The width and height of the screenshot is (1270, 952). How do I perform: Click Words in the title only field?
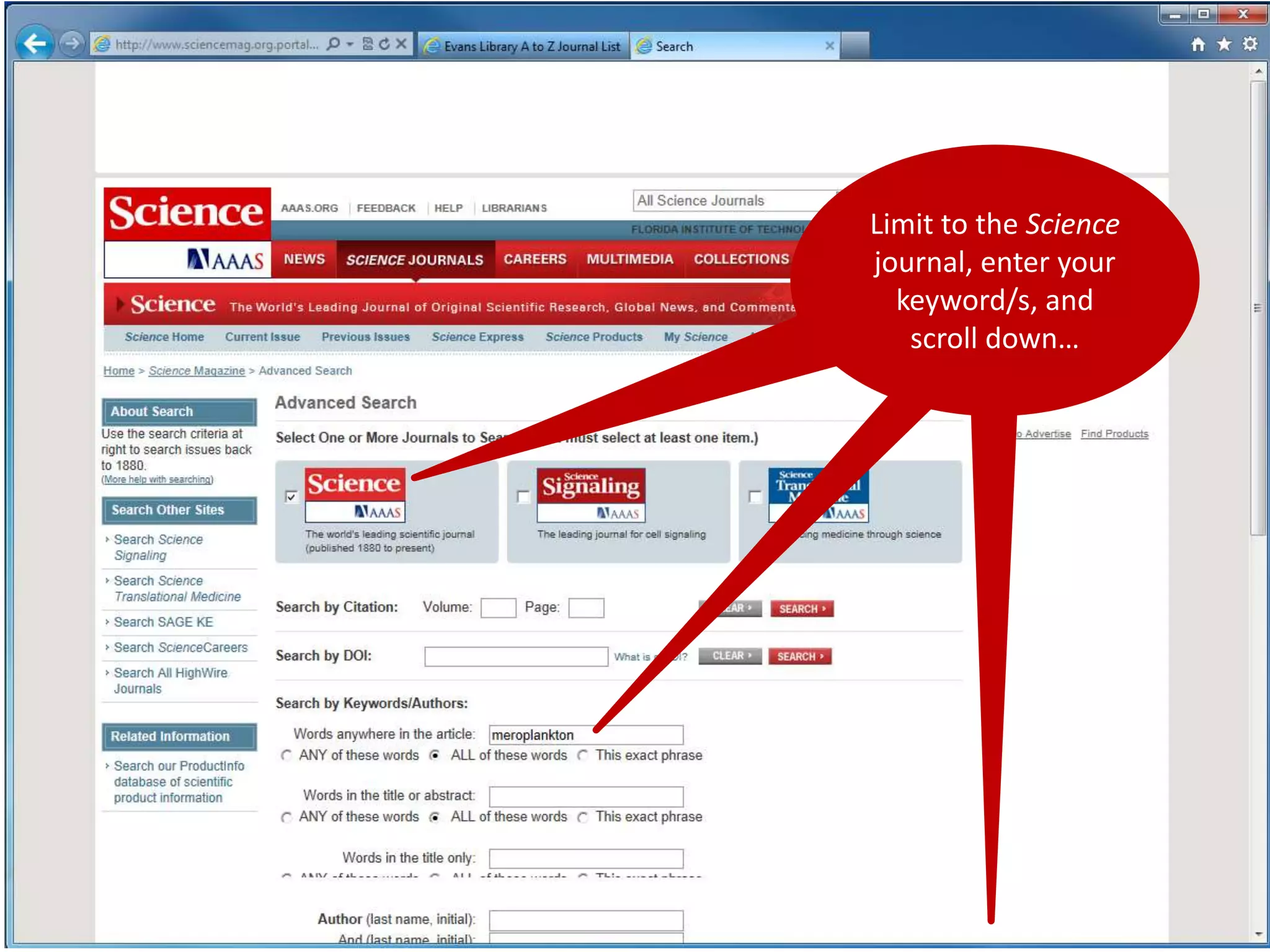point(586,858)
